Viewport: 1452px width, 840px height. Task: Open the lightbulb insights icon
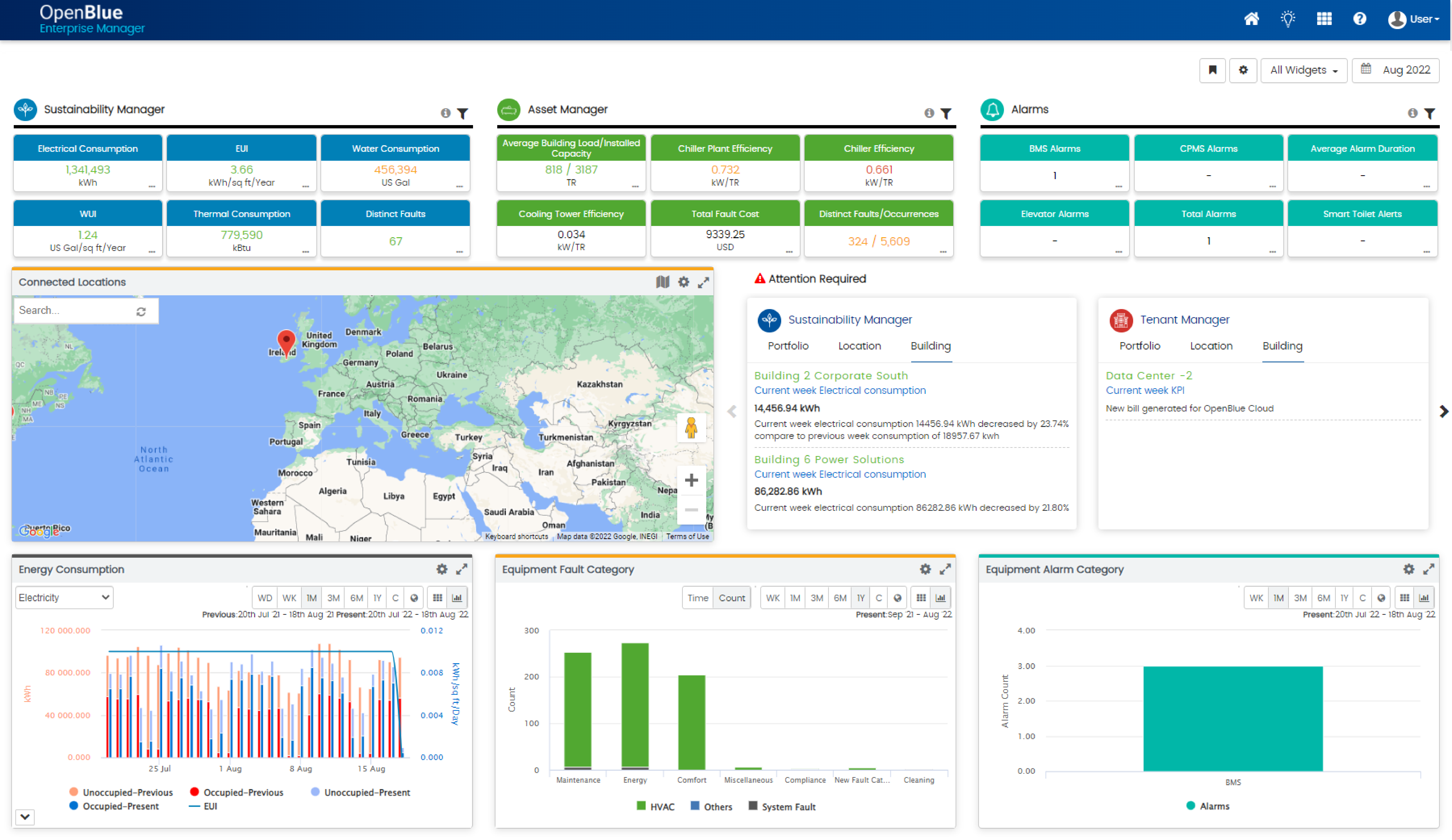1288,19
